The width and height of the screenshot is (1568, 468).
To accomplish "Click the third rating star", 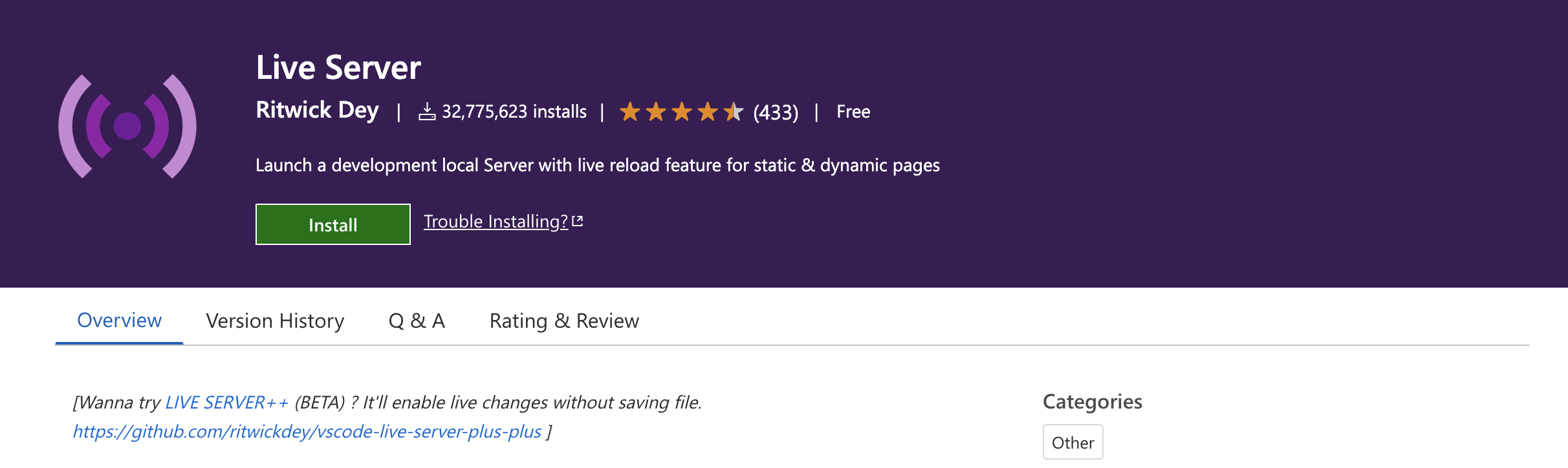I will click(681, 112).
